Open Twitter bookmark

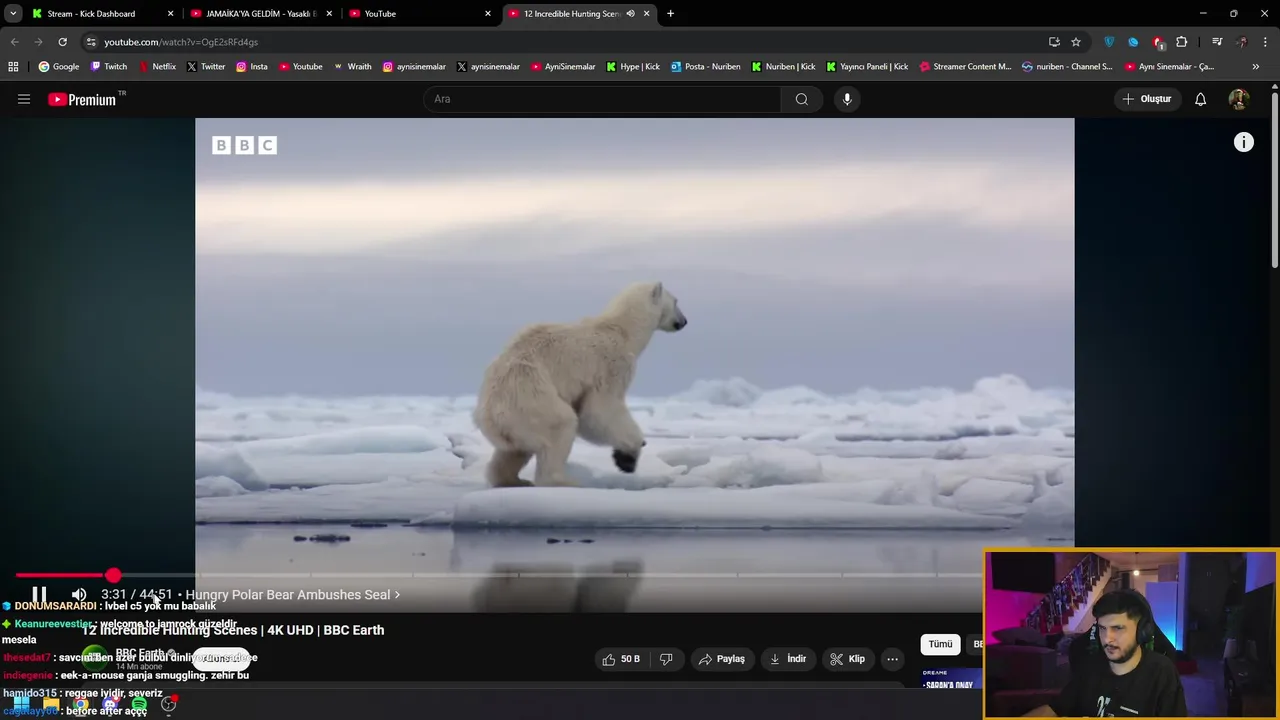(x=206, y=66)
